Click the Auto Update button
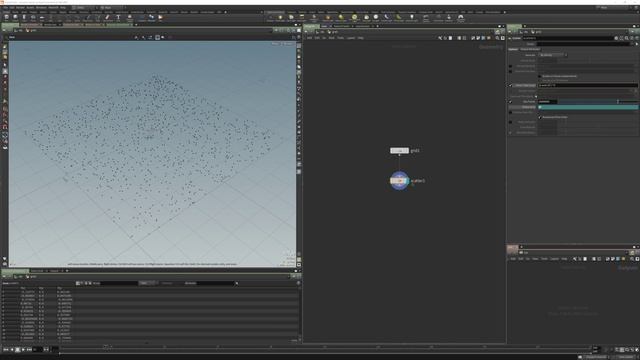The image size is (640, 360). (625, 357)
